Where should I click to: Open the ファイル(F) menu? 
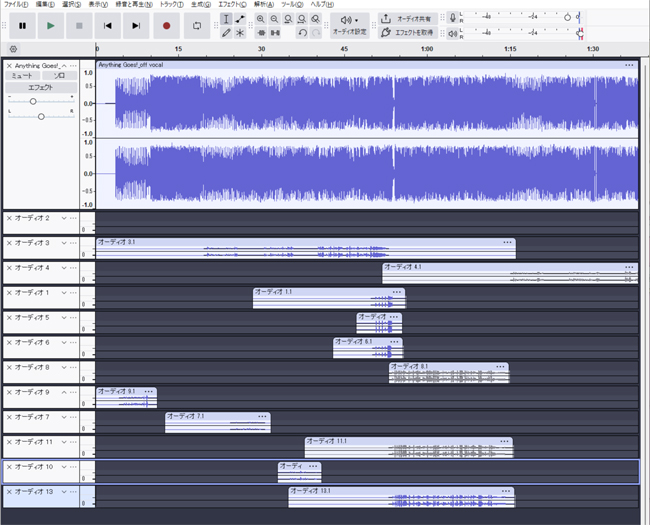pos(15,5)
